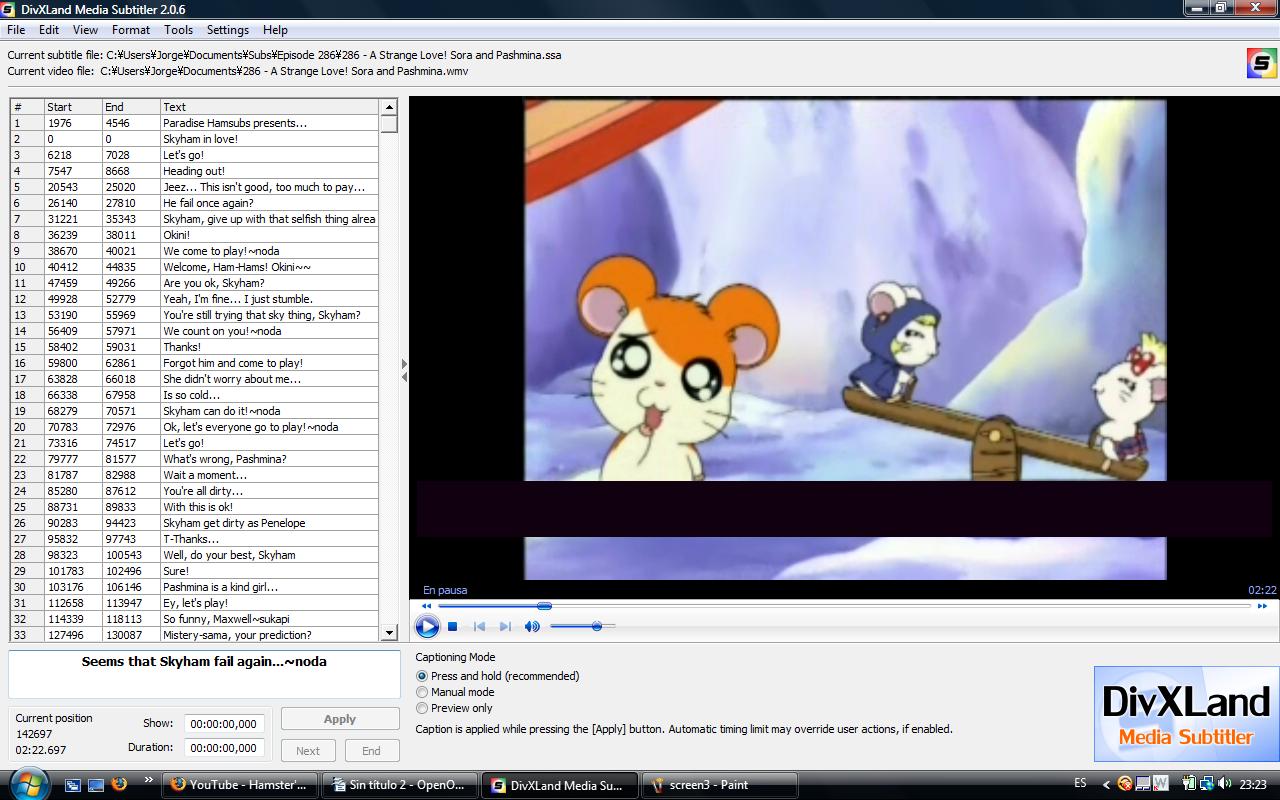Open the Help menu
Viewport: 1280px width, 800px height.
tap(275, 30)
